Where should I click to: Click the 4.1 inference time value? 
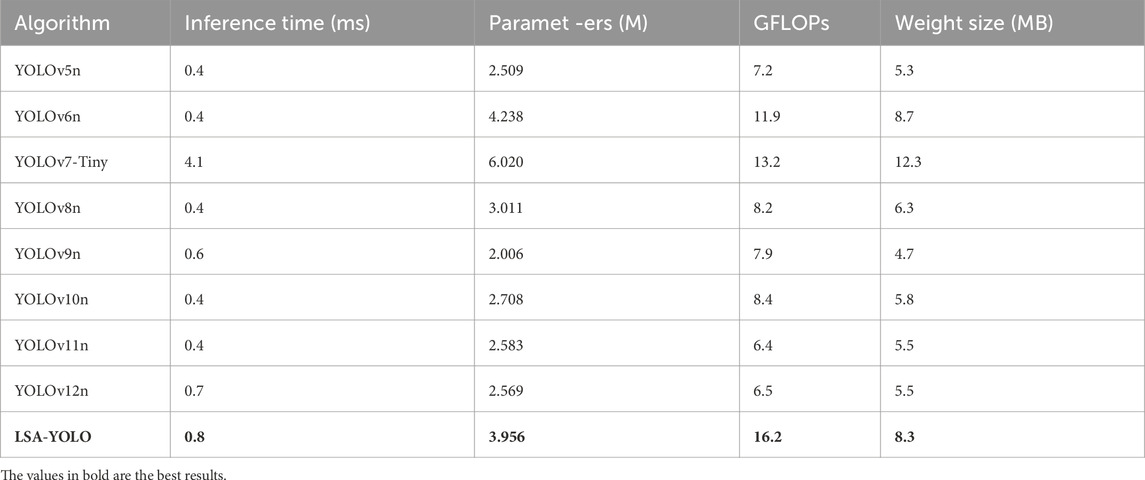[194, 162]
